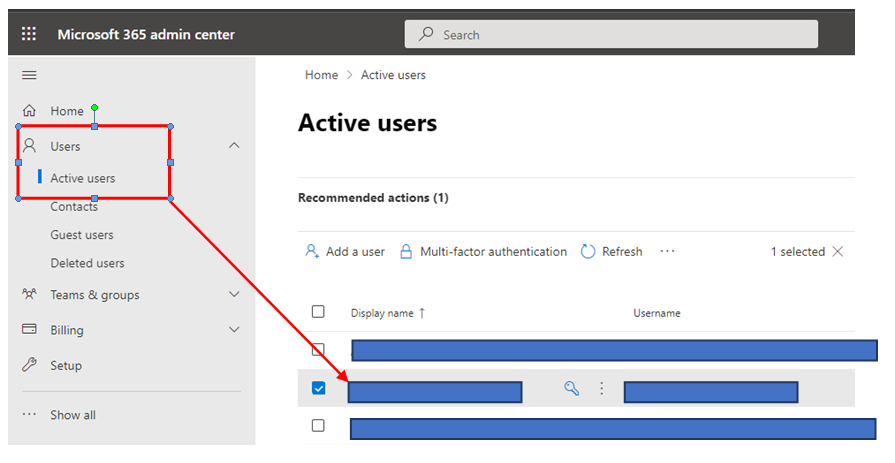
Task: Click the Add a user icon
Action: (312, 251)
